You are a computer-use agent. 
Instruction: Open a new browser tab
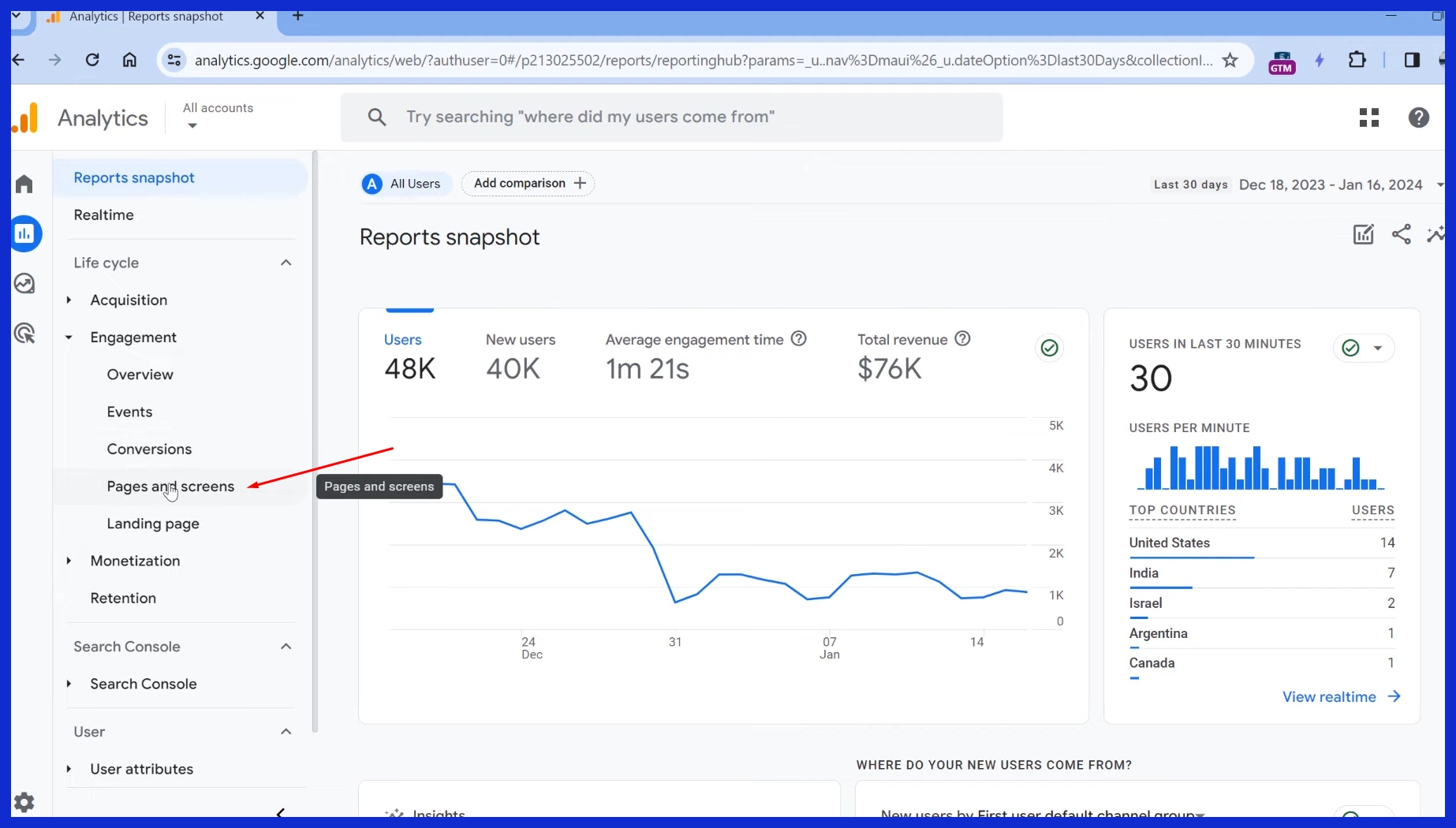tap(298, 16)
